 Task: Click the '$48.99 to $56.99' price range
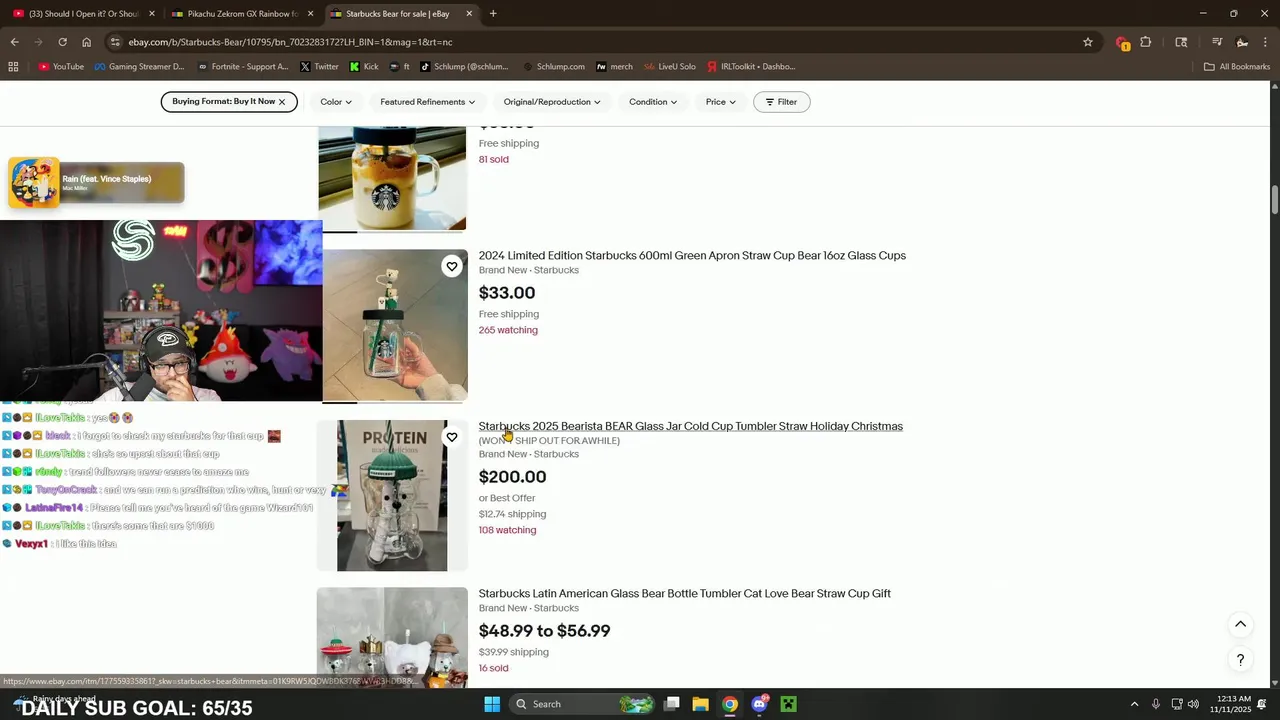pyautogui.click(x=545, y=631)
